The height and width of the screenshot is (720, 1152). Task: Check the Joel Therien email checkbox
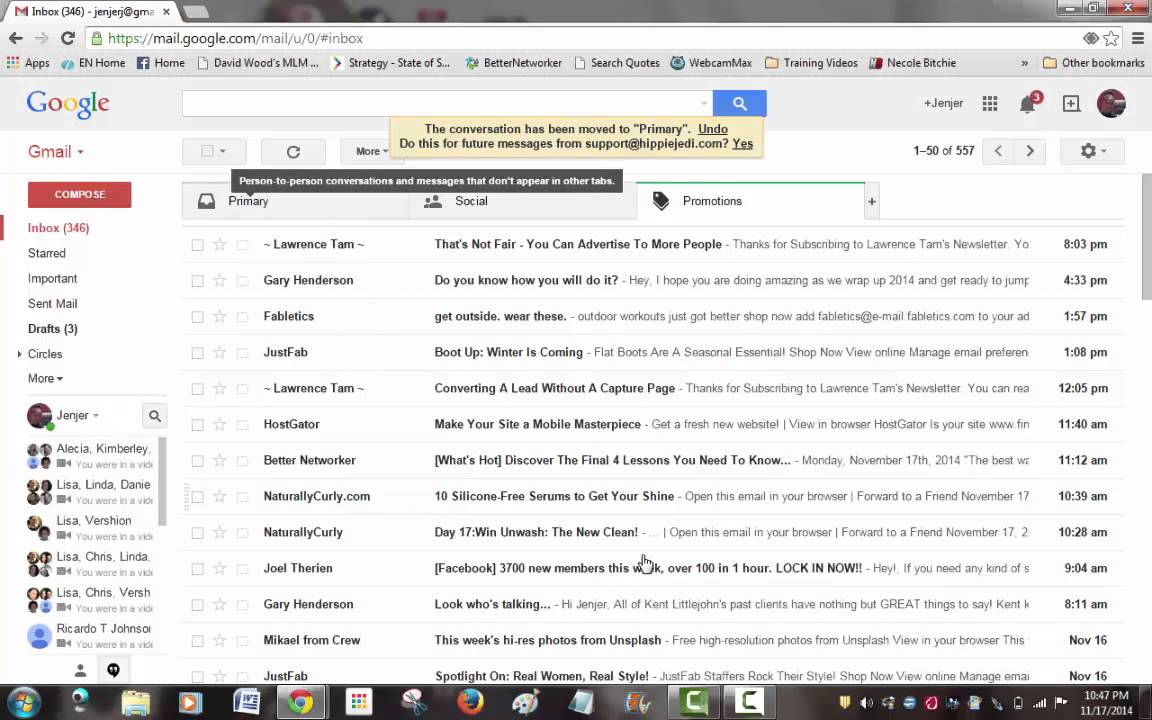[x=197, y=569]
